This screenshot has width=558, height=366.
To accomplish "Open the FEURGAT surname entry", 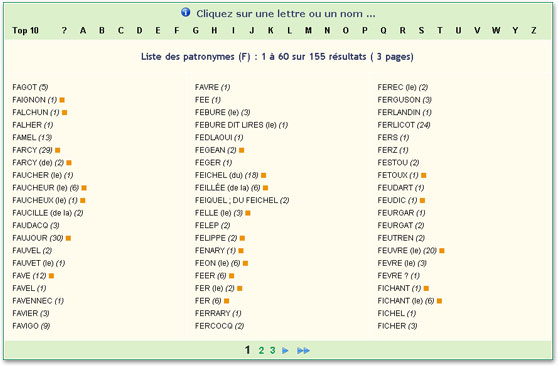I will click(401, 225).
